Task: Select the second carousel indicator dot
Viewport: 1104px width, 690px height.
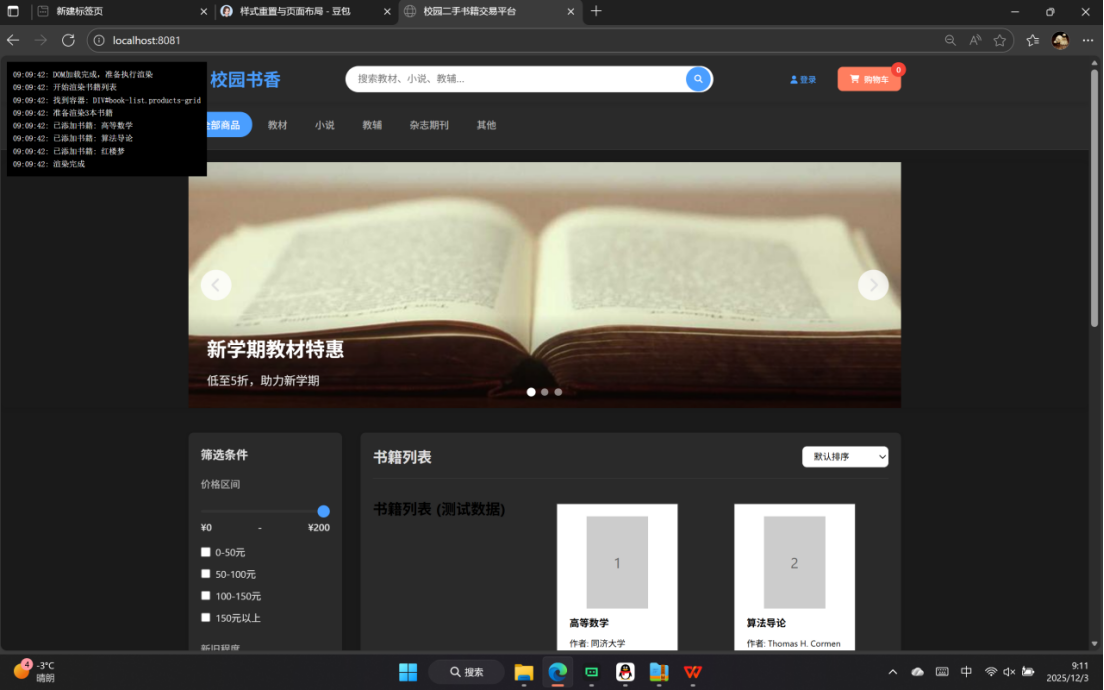Action: point(544,392)
